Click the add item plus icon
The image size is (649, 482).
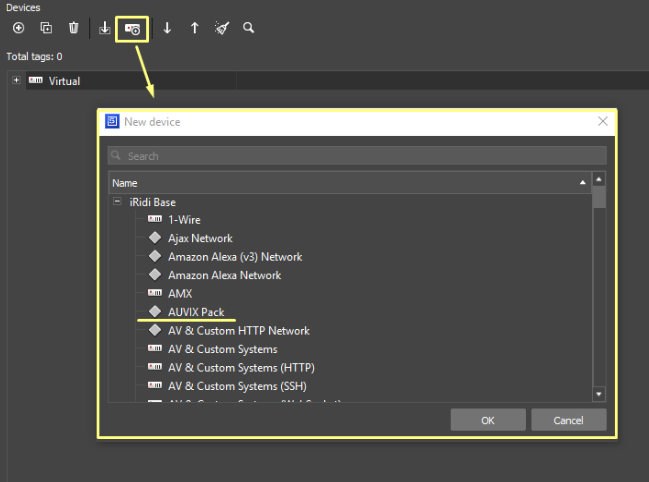(x=18, y=28)
